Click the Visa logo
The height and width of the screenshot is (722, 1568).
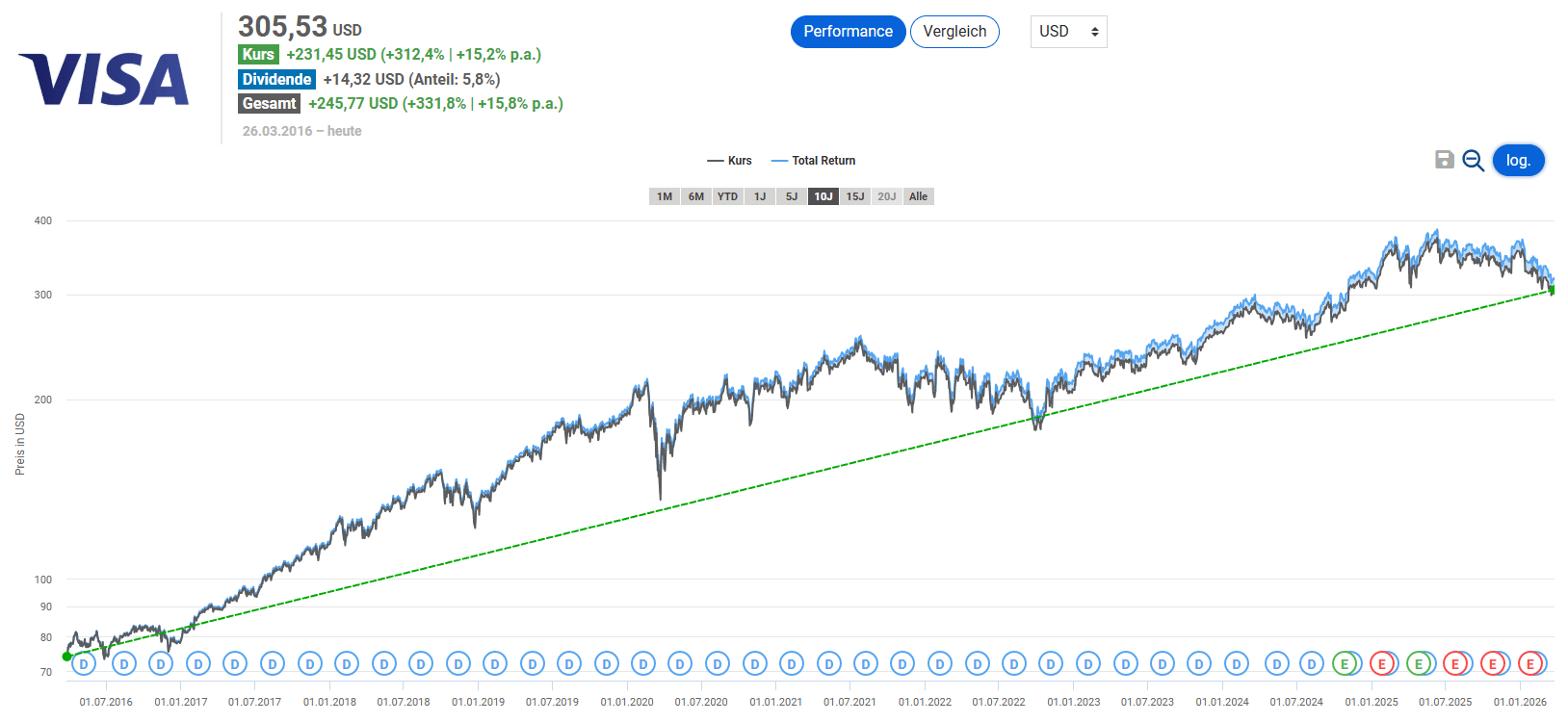click(104, 79)
